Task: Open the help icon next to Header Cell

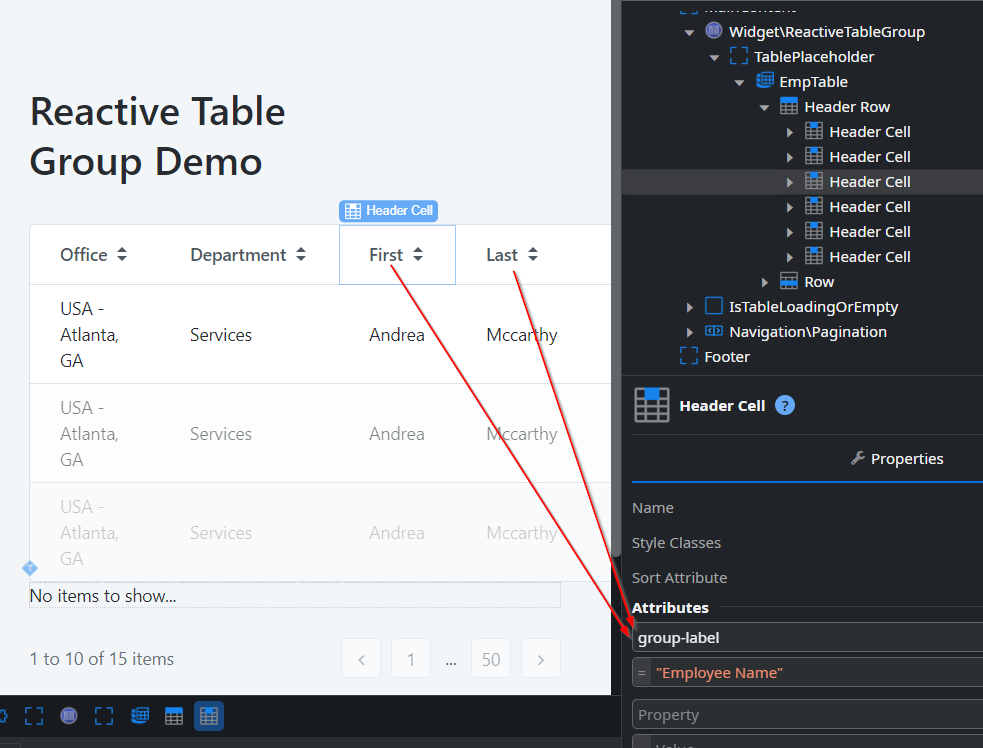Action: tap(785, 405)
